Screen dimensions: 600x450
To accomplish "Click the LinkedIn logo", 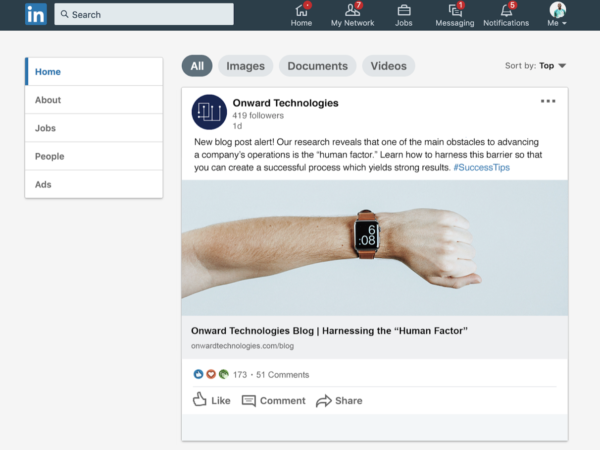I will tap(36, 15).
